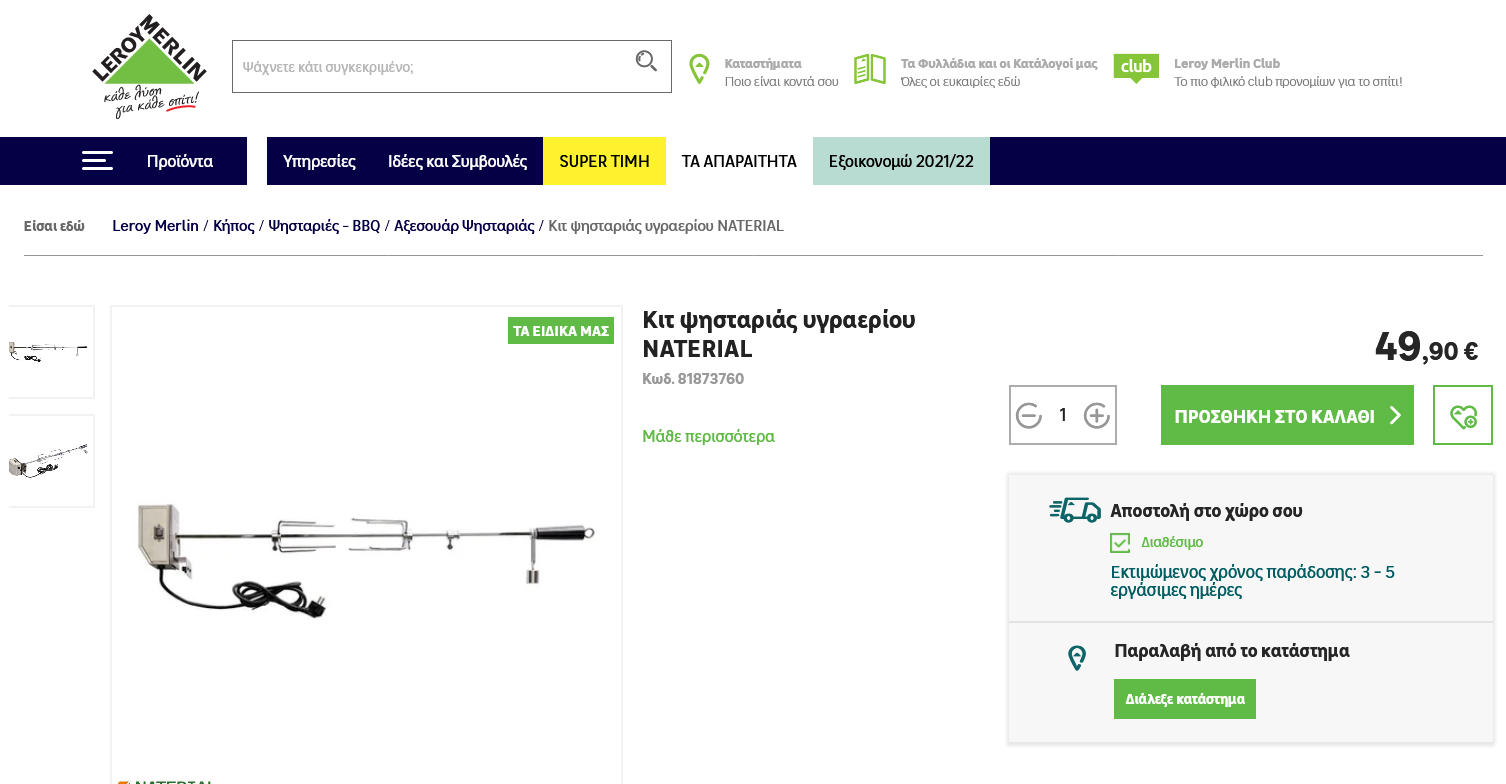The image size is (1506, 784).
Task: Click the store pickup pin icon
Action: 1077,658
